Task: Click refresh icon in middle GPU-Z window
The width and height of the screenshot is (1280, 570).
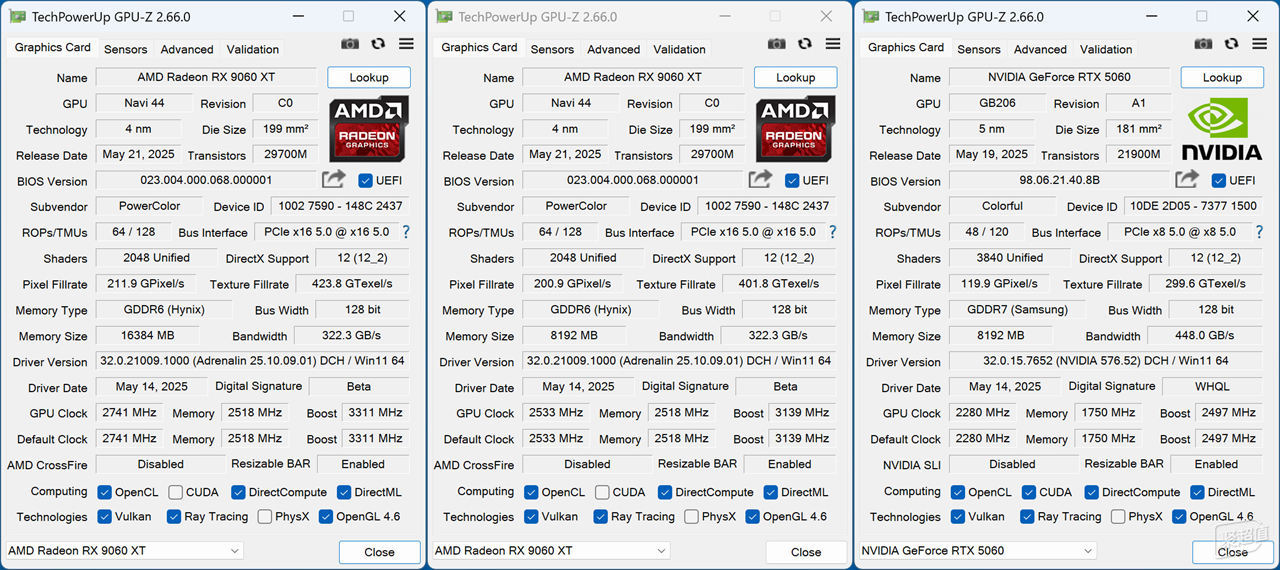Action: 805,44
